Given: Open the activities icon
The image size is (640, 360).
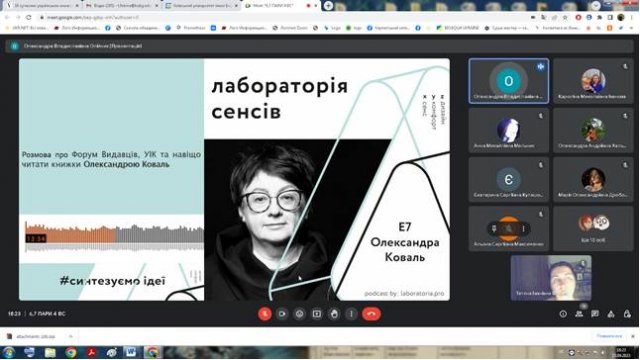Looking at the screenshot, I should pos(611,313).
